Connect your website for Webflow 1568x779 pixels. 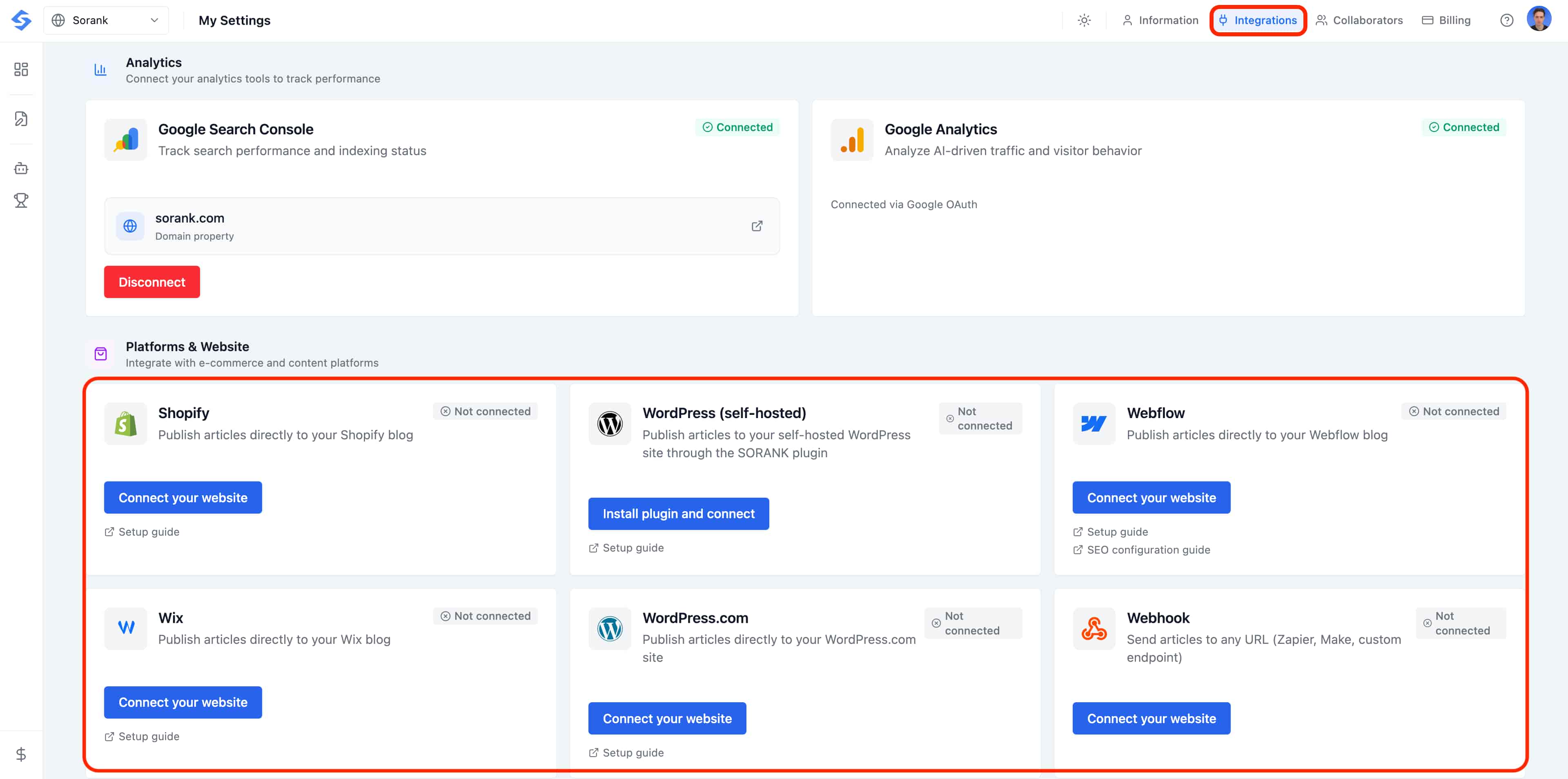tap(1151, 497)
